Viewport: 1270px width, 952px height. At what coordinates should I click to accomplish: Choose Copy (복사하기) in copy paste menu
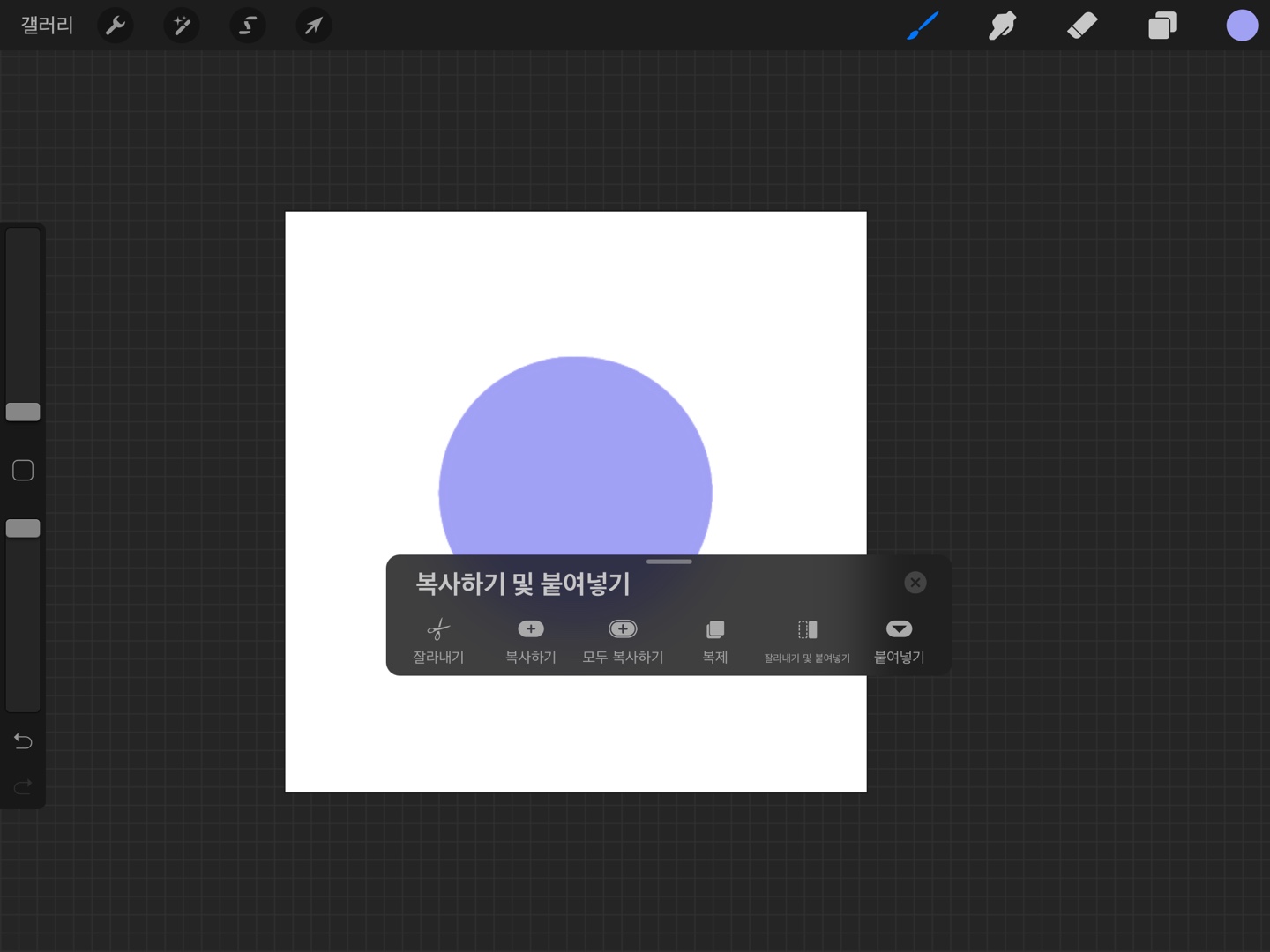531,641
